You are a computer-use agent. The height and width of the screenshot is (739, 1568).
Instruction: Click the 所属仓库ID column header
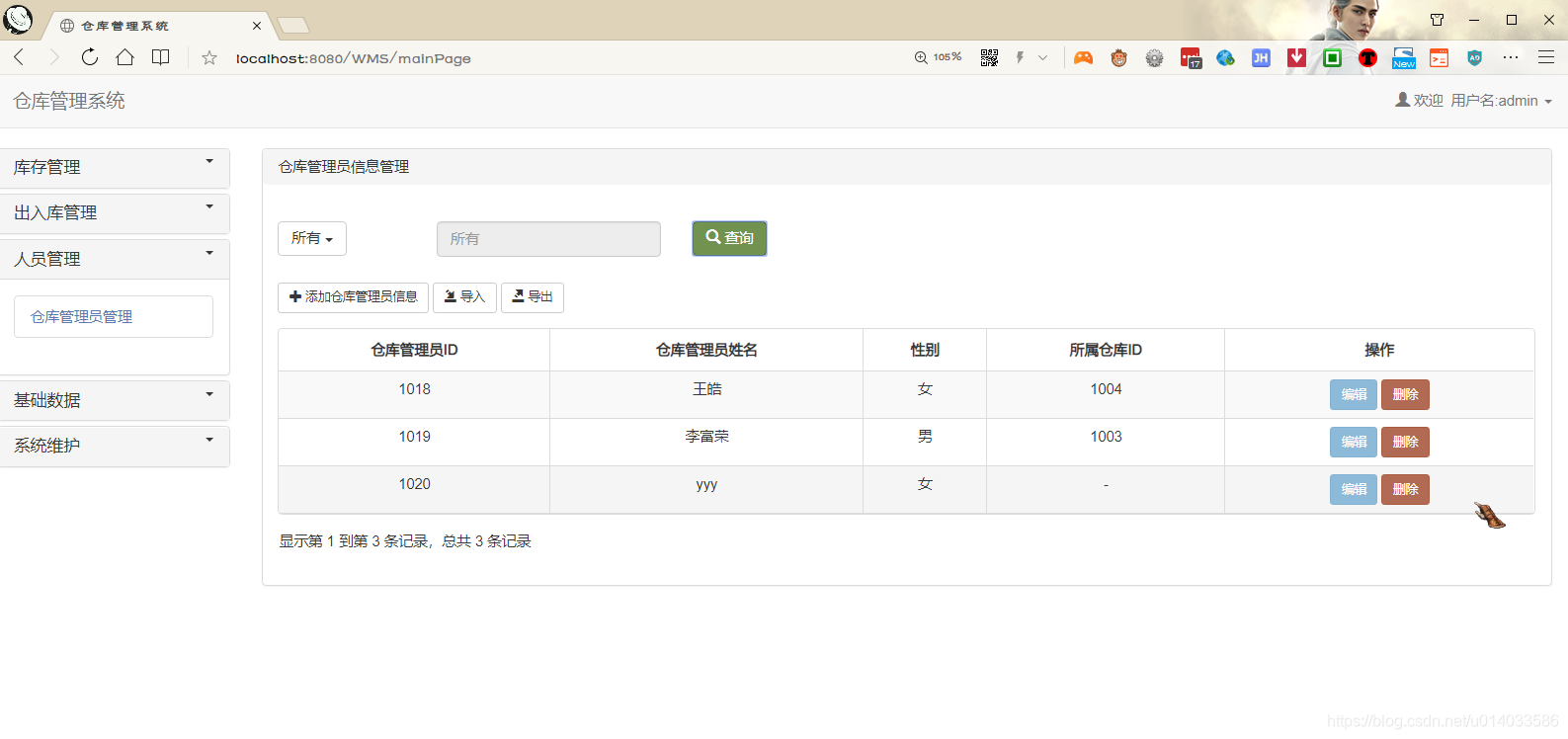(1106, 350)
